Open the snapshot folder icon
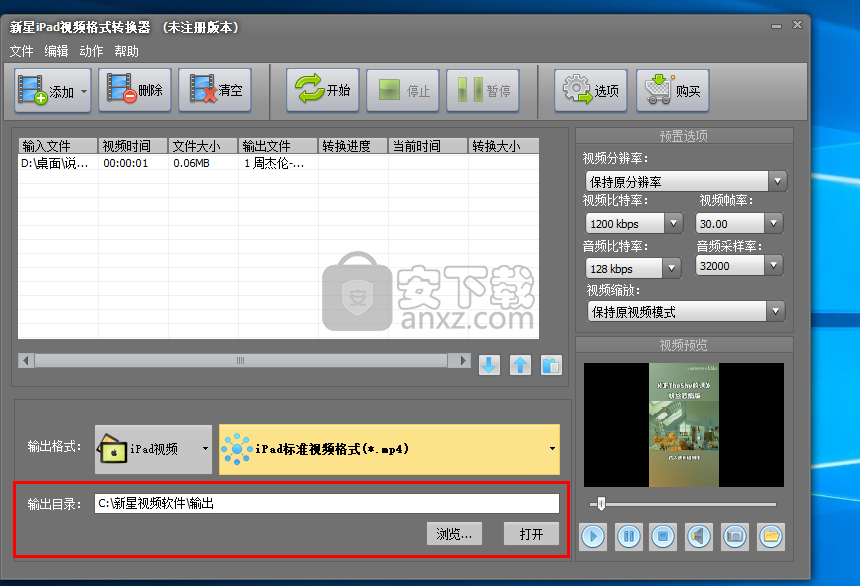 pos(771,536)
